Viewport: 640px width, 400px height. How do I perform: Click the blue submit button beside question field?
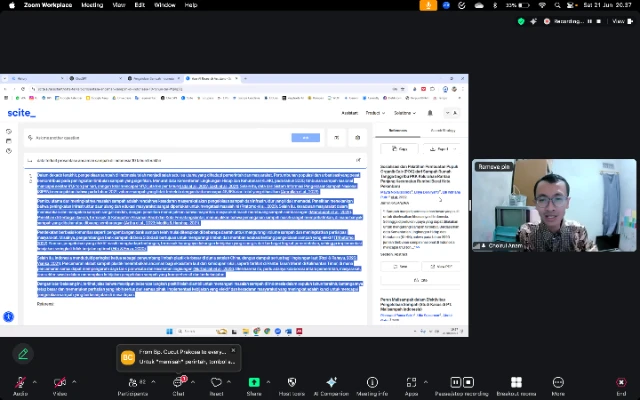click(x=305, y=138)
